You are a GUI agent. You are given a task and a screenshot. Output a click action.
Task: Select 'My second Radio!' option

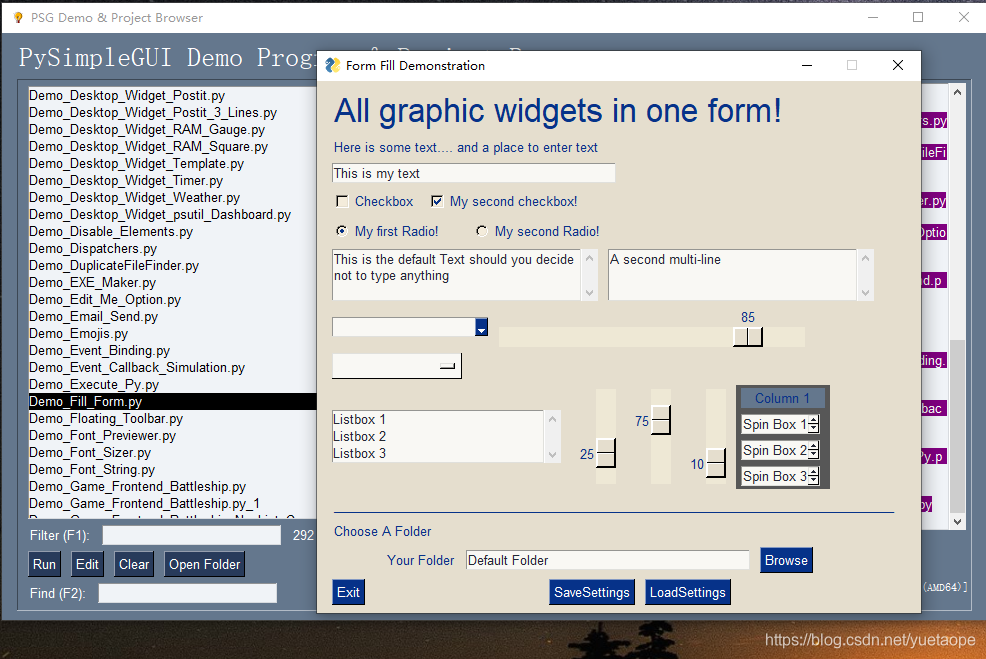pyautogui.click(x=482, y=231)
